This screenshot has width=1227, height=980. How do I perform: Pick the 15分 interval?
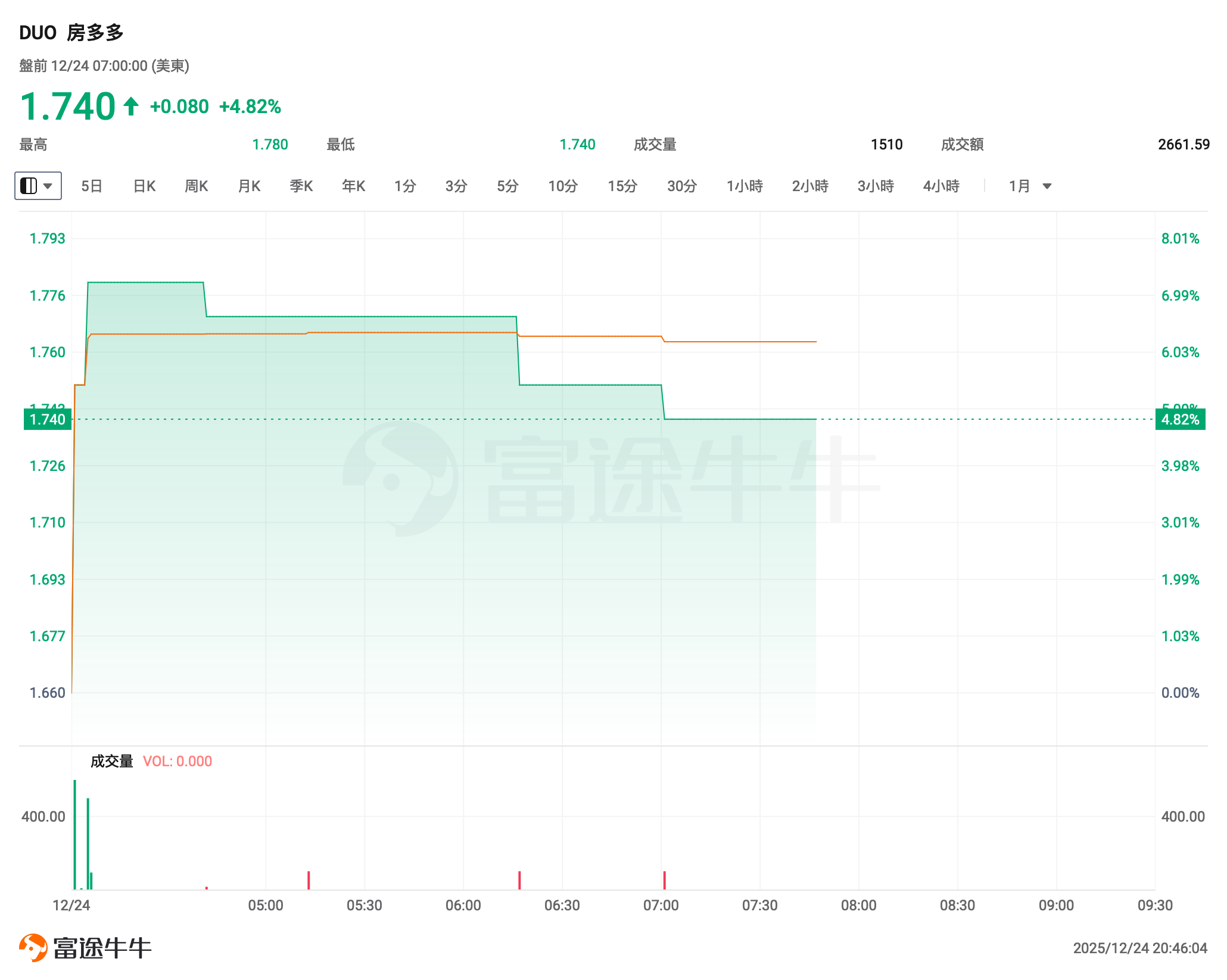622,186
